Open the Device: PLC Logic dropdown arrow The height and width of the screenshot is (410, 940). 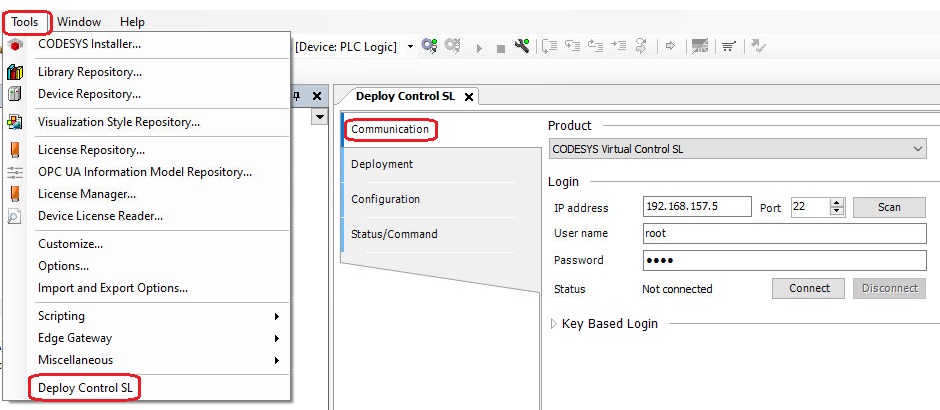(x=410, y=47)
